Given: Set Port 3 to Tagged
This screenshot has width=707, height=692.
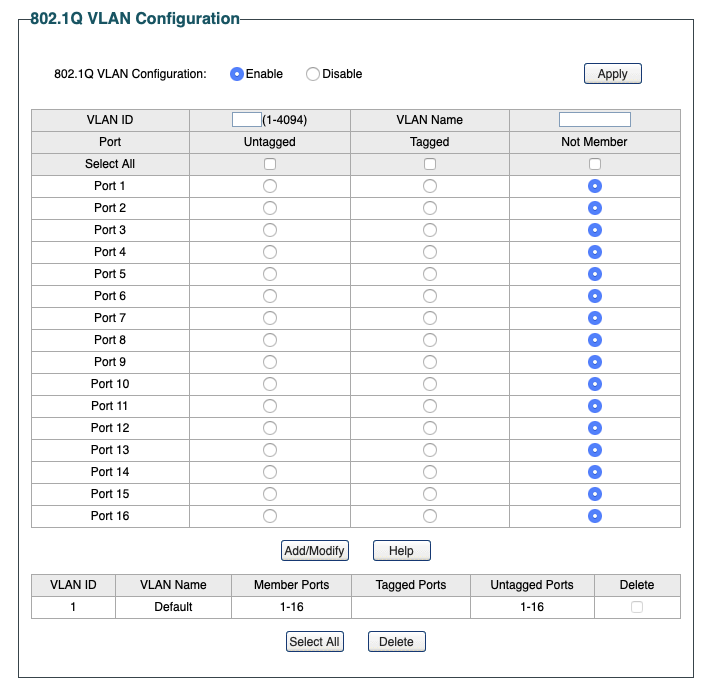Looking at the screenshot, I should (430, 230).
